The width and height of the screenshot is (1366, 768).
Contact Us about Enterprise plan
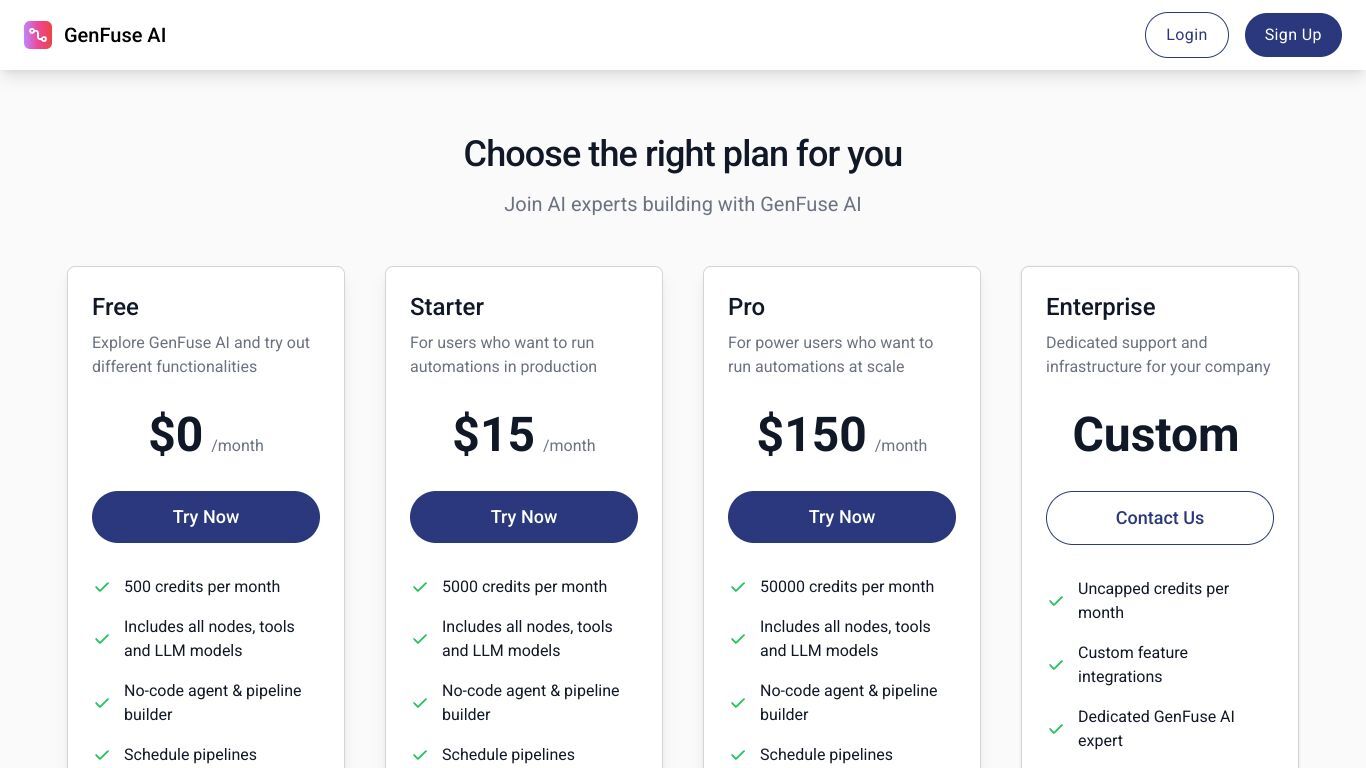click(x=1160, y=518)
